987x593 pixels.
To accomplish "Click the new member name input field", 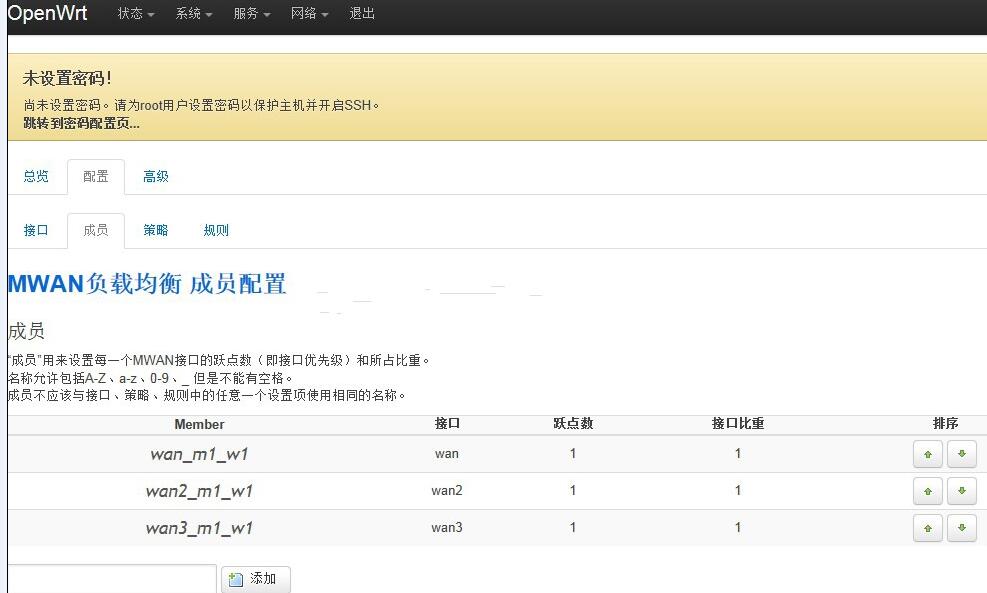I will [110, 579].
